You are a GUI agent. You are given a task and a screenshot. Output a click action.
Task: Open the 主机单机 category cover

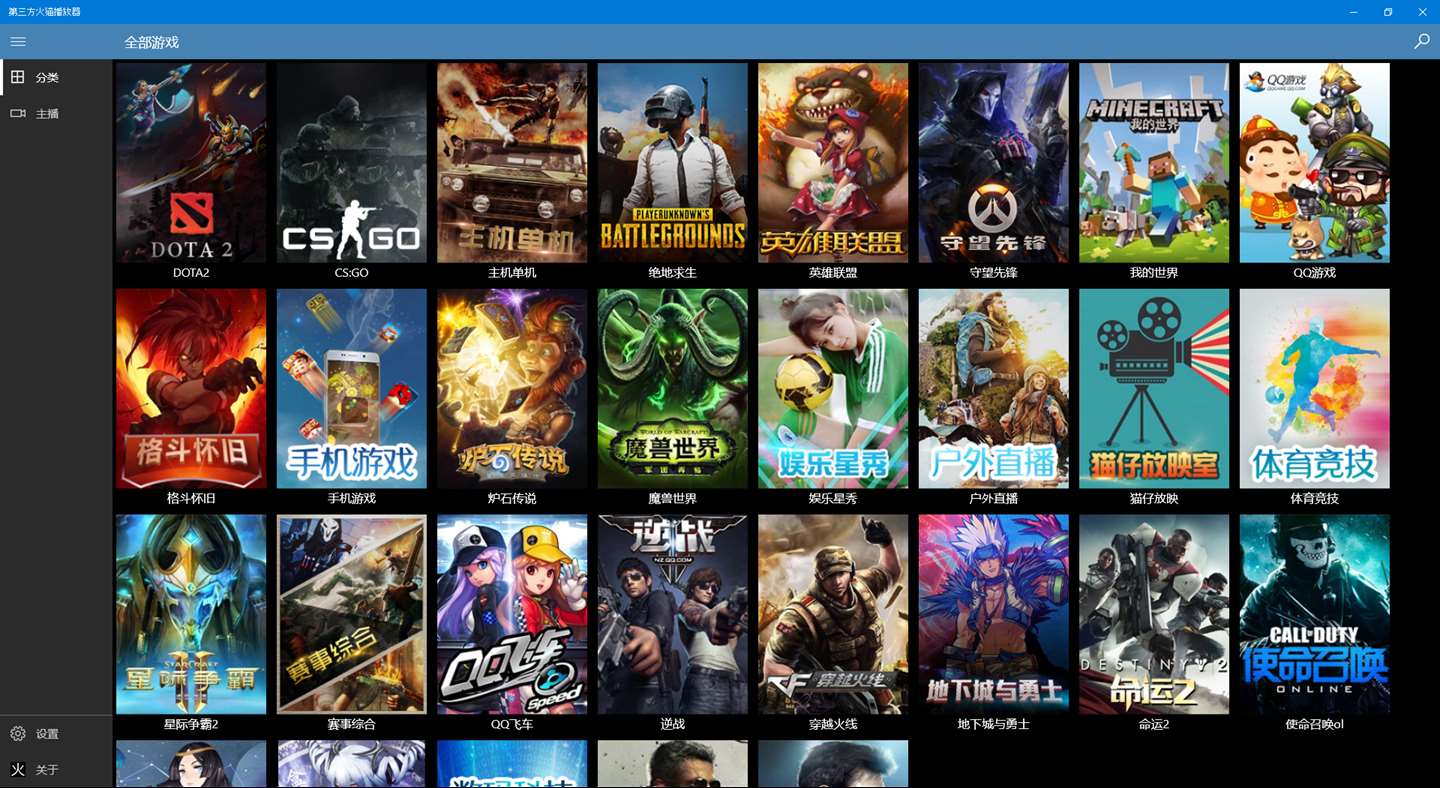[512, 163]
